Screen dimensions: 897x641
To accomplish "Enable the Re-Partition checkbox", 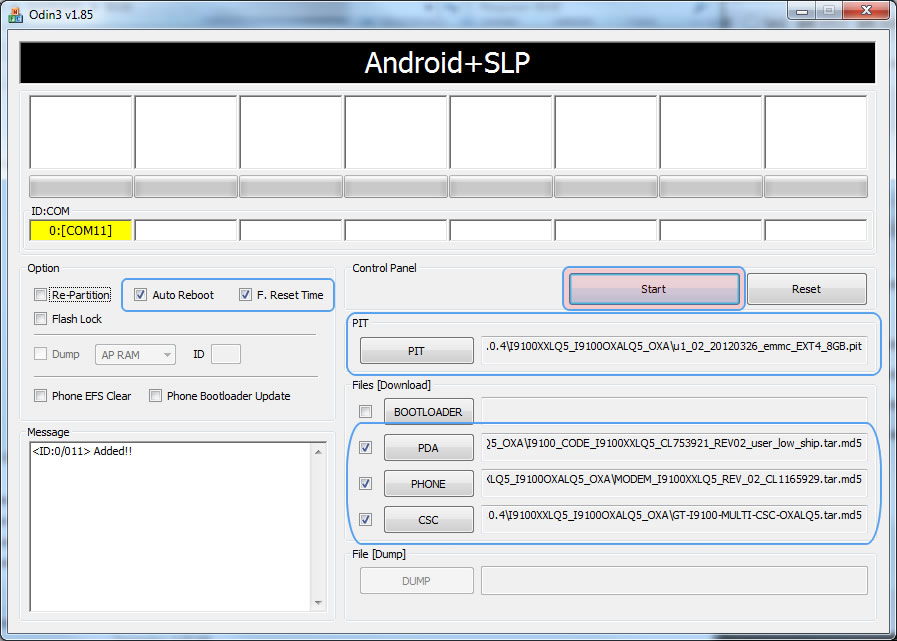I will (41, 295).
